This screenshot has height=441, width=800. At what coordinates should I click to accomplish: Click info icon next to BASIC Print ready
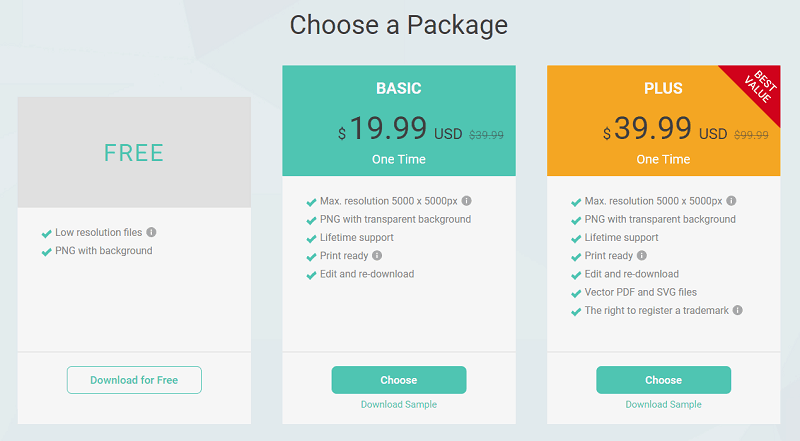point(377,256)
